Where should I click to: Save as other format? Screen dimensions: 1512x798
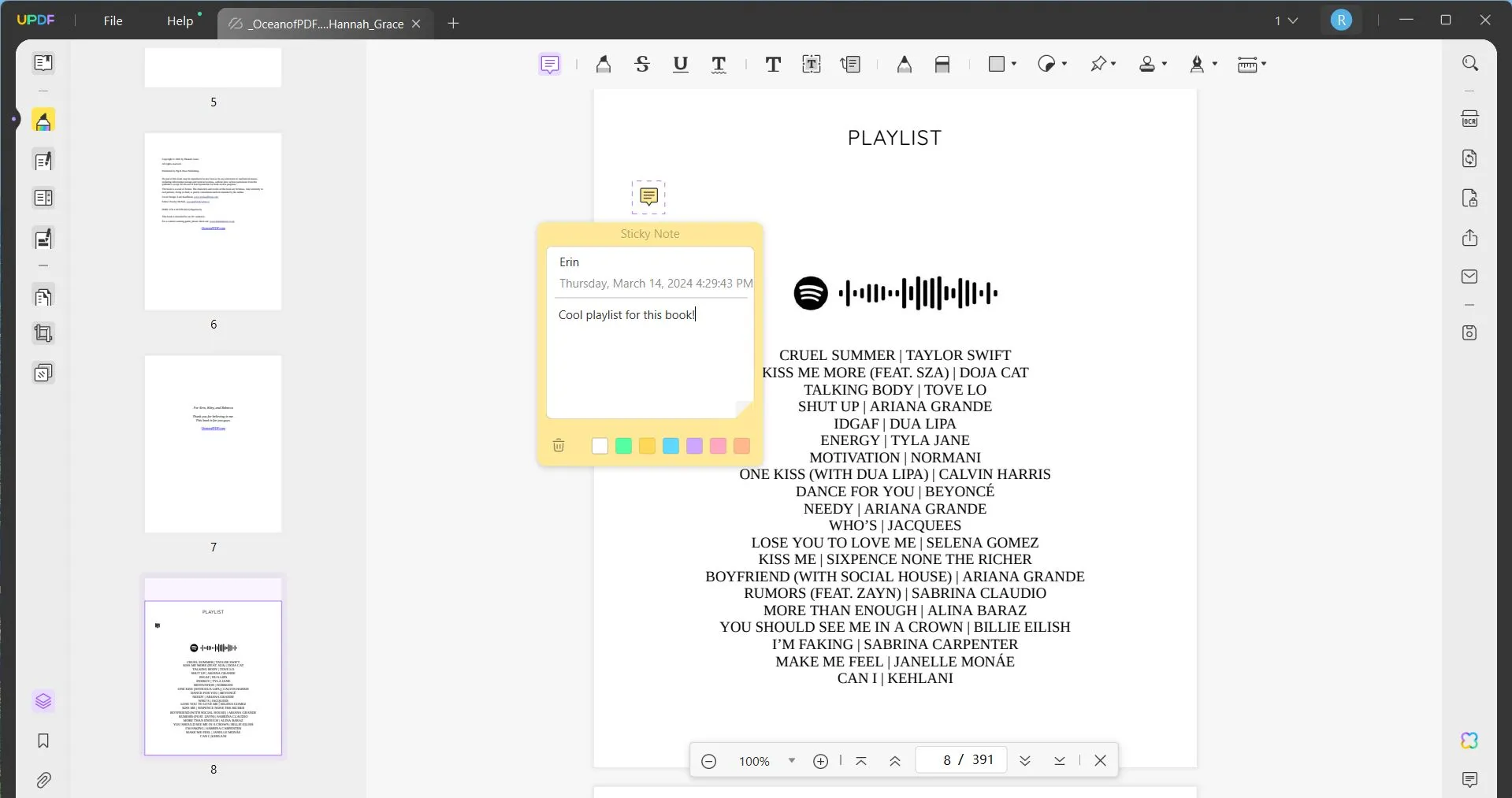1469,332
